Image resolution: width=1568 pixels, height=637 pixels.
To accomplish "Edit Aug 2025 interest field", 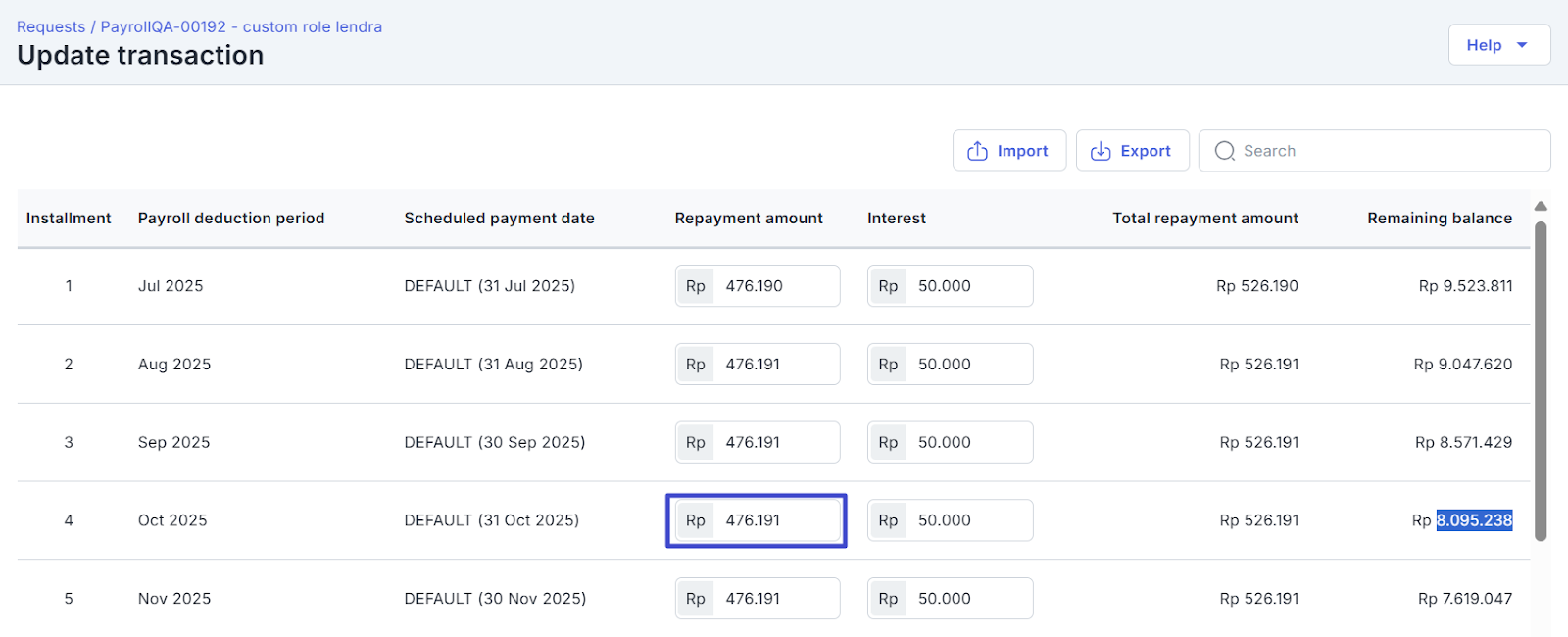I will (x=966, y=365).
